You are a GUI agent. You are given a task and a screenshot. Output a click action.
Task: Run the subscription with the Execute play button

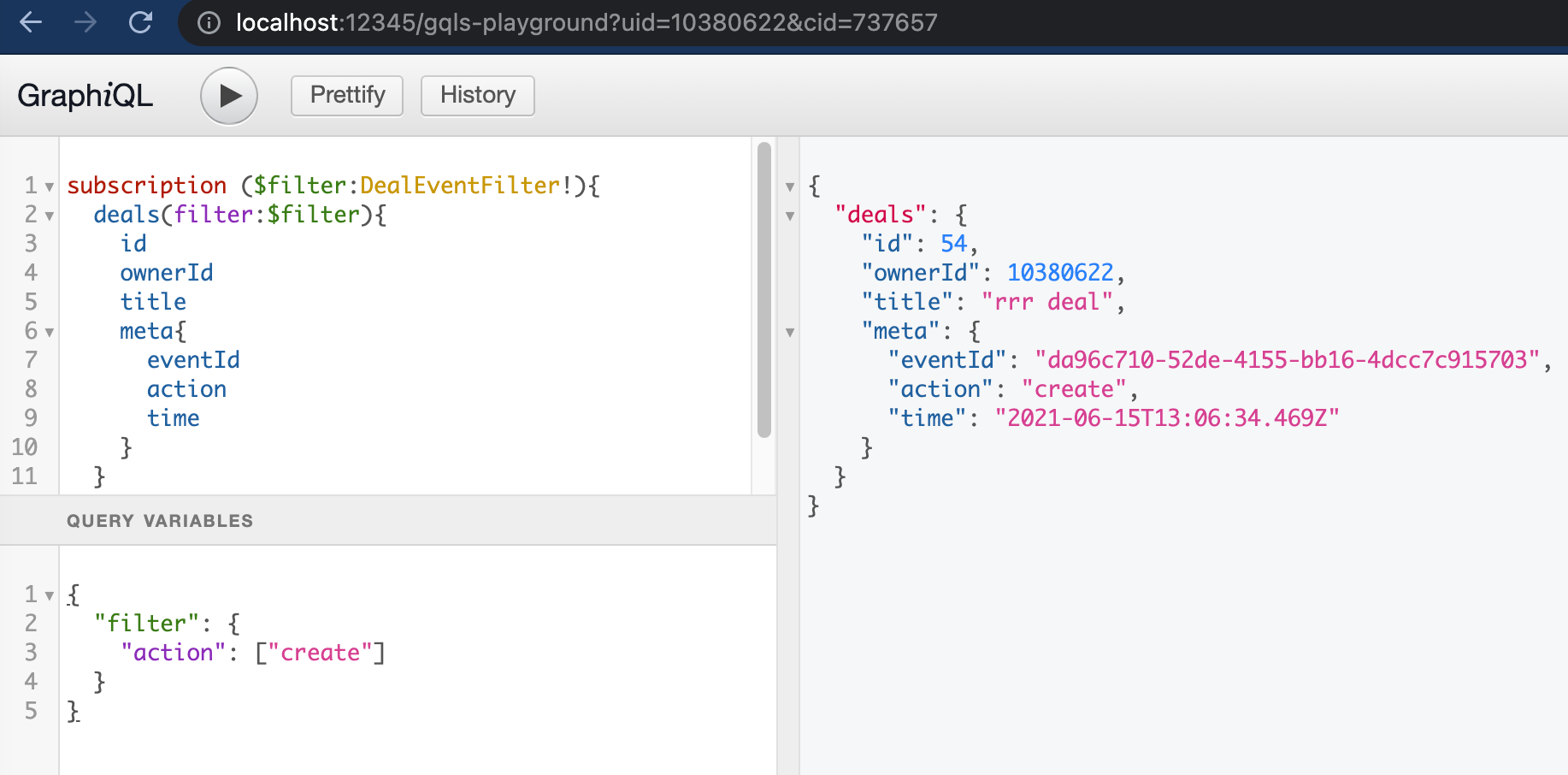pyautogui.click(x=229, y=96)
